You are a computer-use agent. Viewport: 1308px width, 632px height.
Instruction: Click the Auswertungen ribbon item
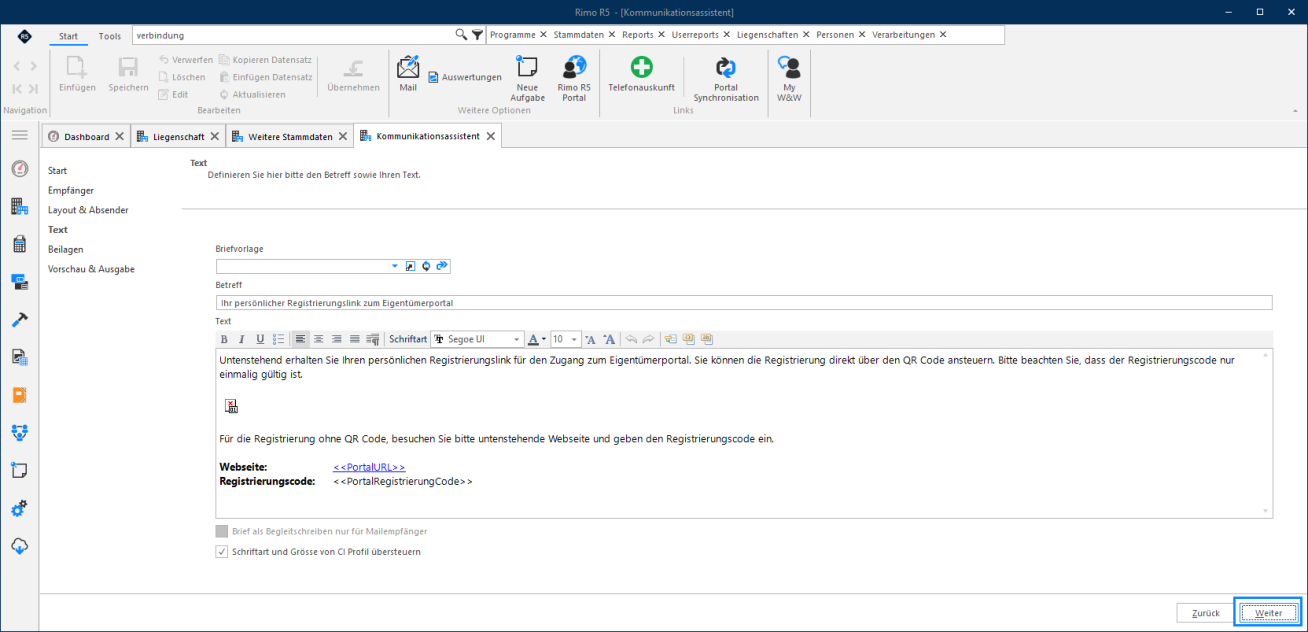(465, 77)
